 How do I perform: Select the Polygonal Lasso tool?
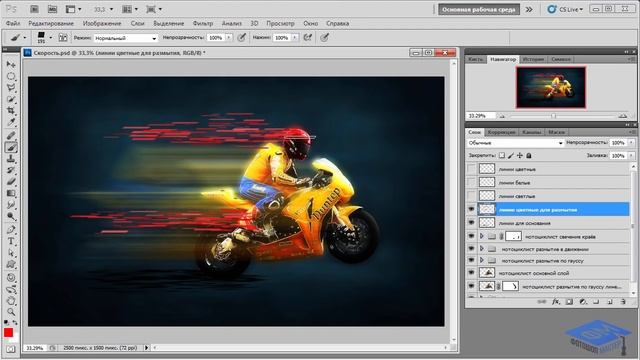11,88
